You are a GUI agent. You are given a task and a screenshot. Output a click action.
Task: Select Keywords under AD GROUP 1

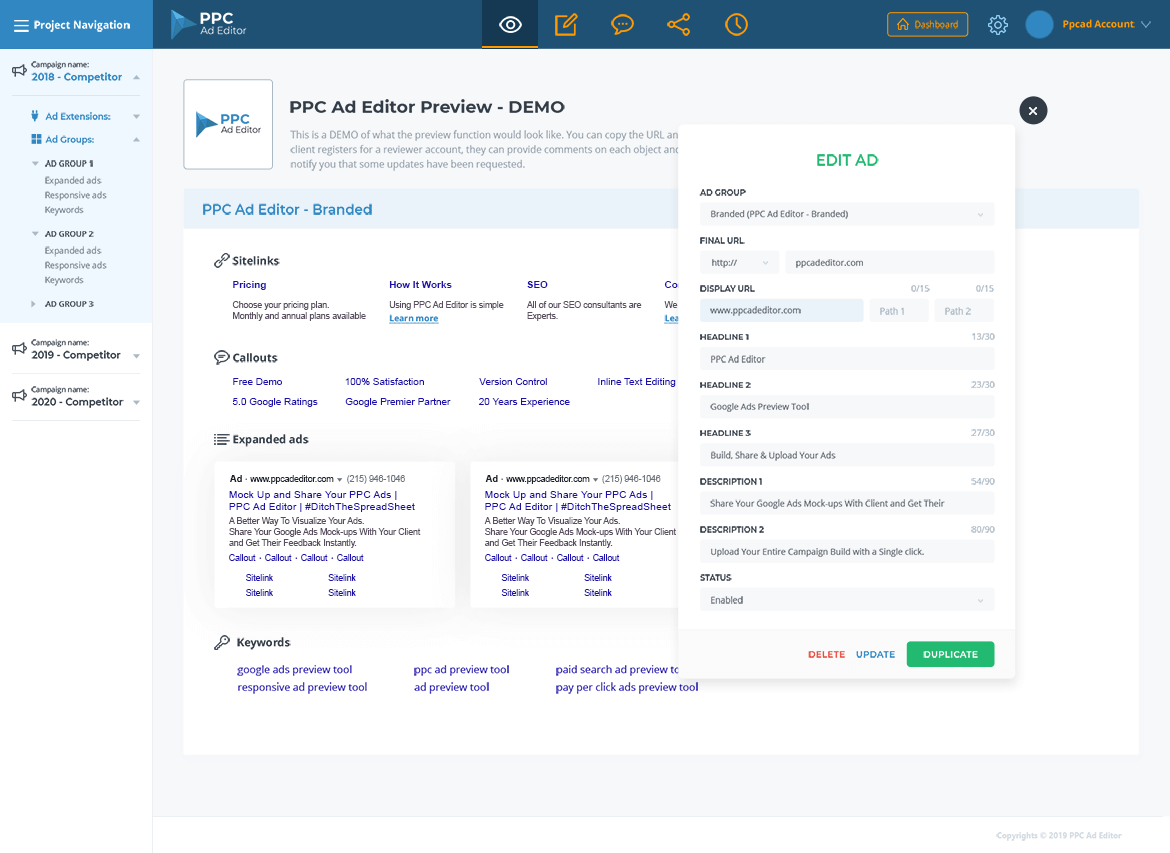pyautogui.click(x=64, y=210)
